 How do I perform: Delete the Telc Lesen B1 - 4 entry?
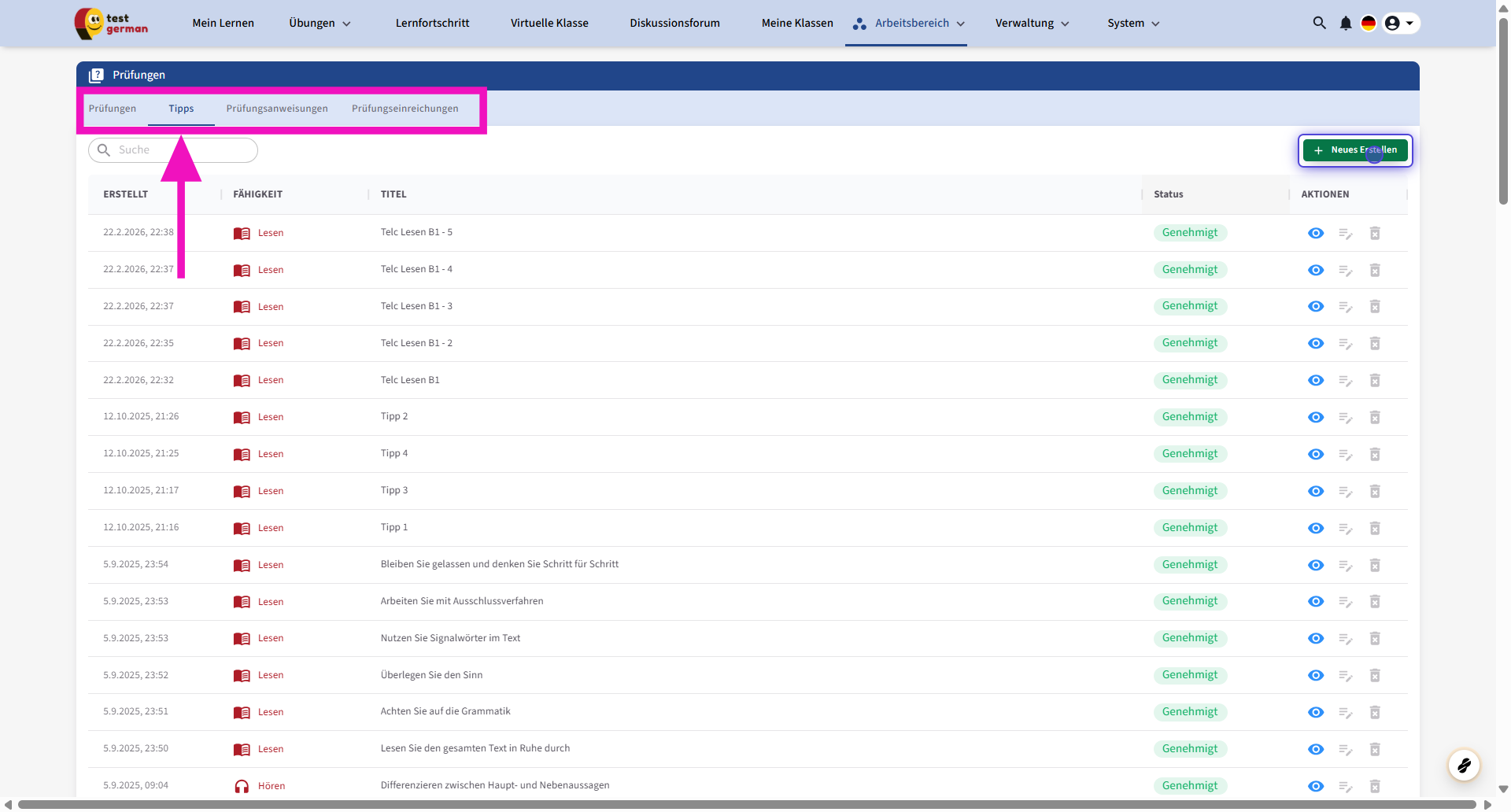pos(1375,271)
